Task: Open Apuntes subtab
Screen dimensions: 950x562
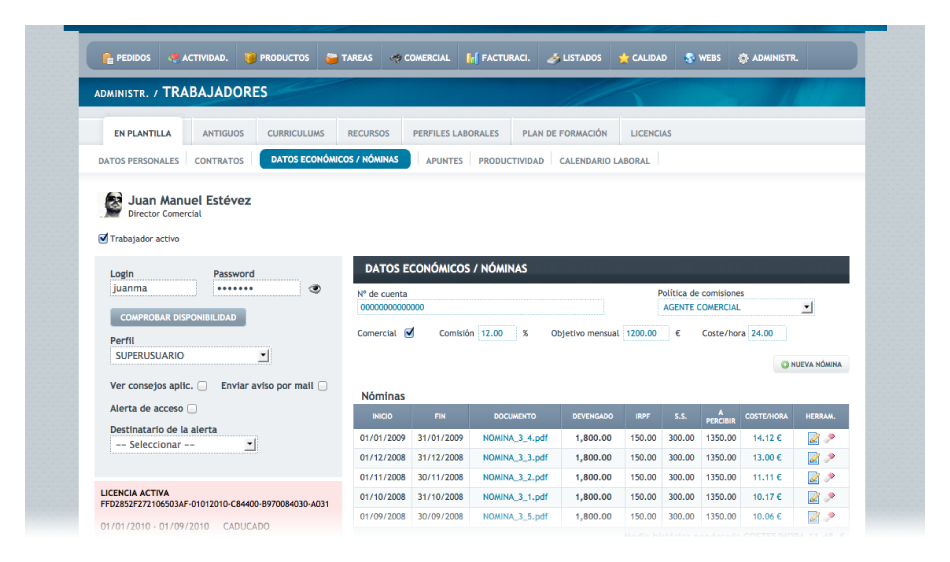Action: [x=444, y=161]
